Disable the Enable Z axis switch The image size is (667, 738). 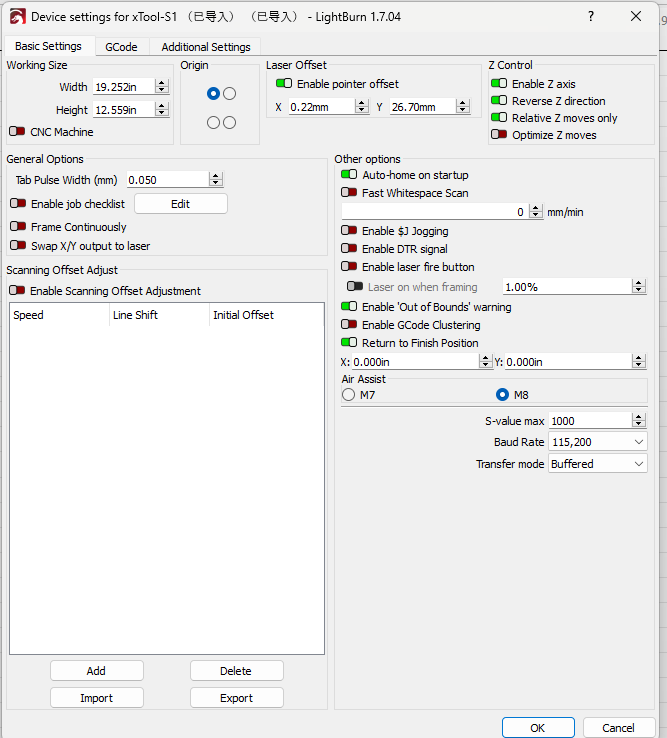click(x=499, y=83)
